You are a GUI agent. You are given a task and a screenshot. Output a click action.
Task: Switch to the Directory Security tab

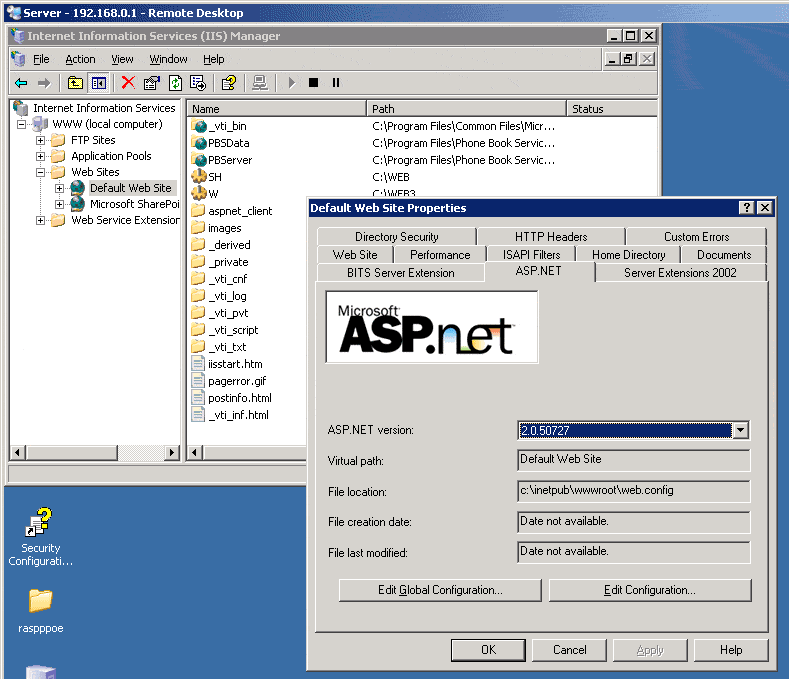tap(397, 237)
